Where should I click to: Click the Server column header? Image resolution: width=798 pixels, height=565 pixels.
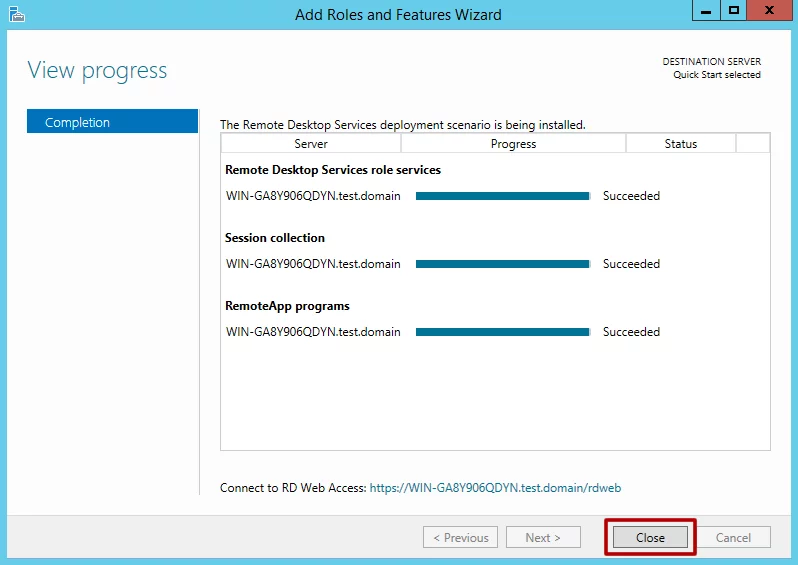(x=311, y=144)
